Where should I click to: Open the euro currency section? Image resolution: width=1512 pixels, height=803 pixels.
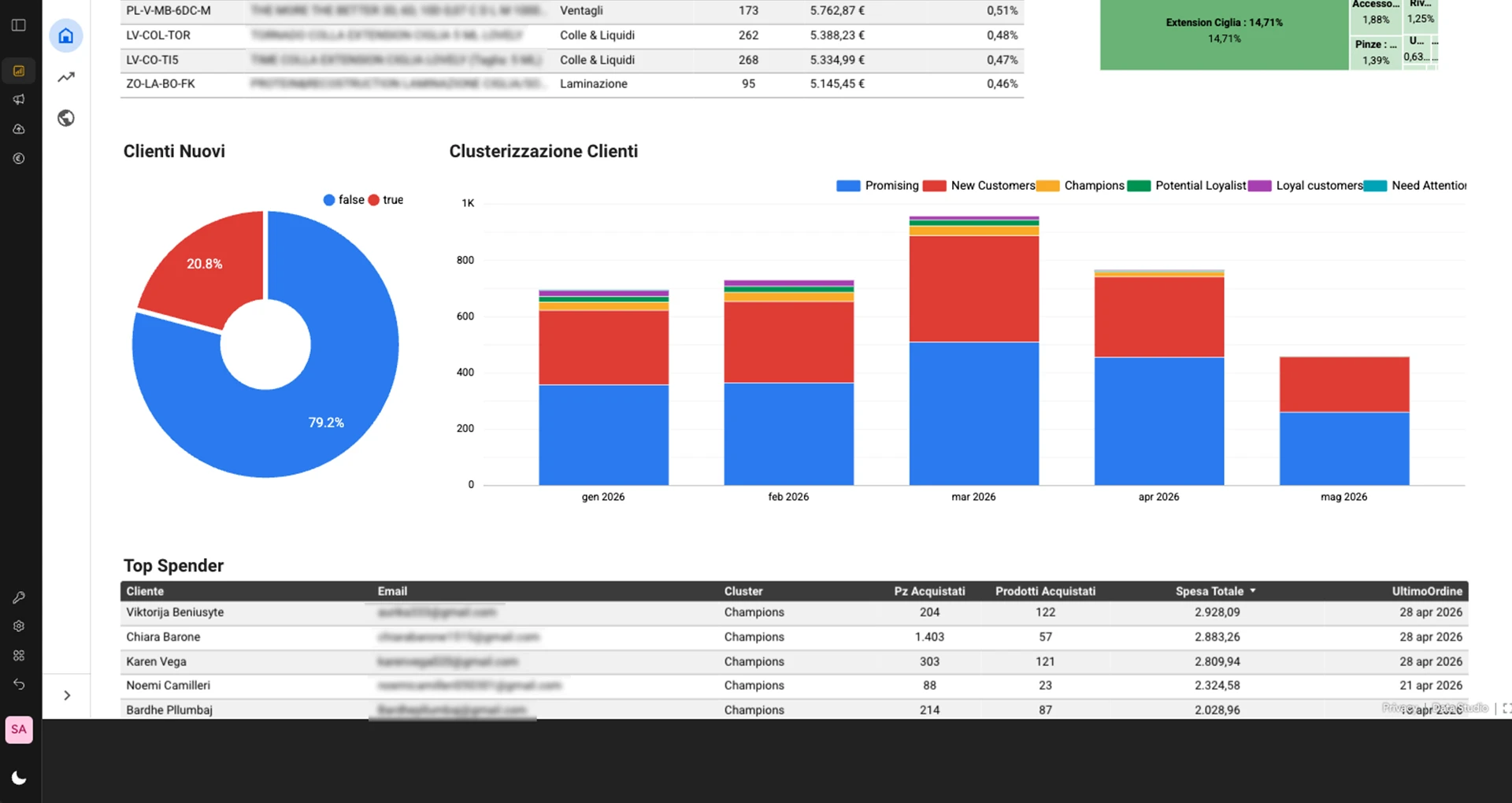(x=19, y=158)
